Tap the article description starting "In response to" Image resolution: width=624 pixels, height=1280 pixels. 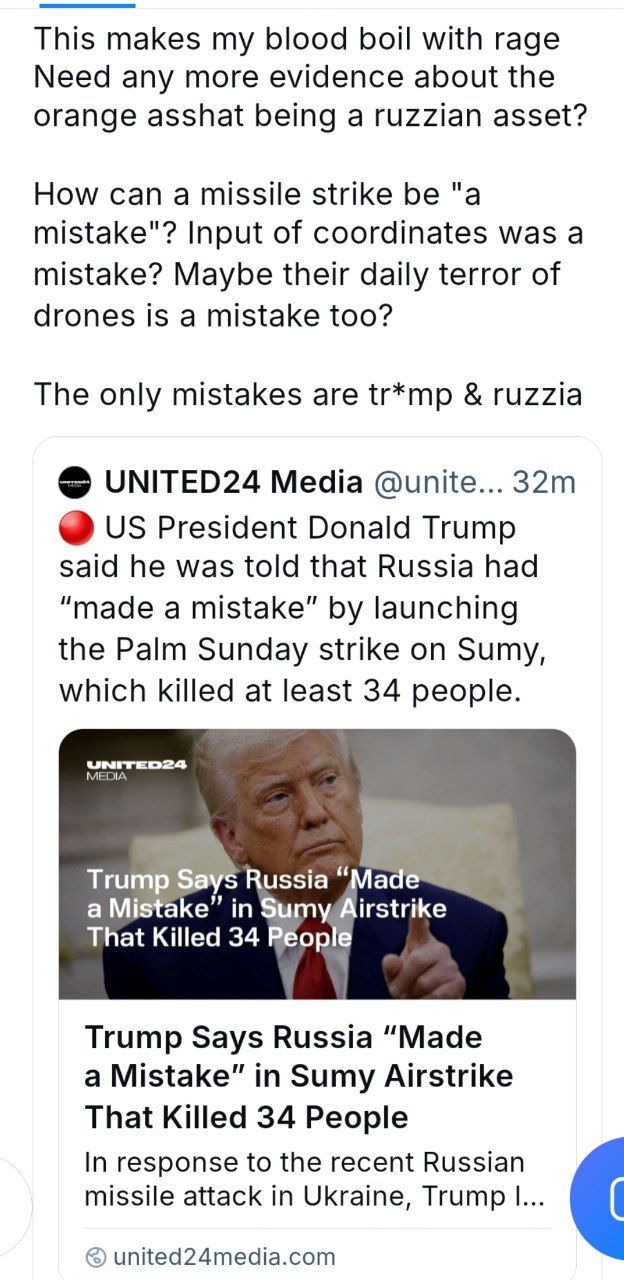click(x=304, y=1179)
